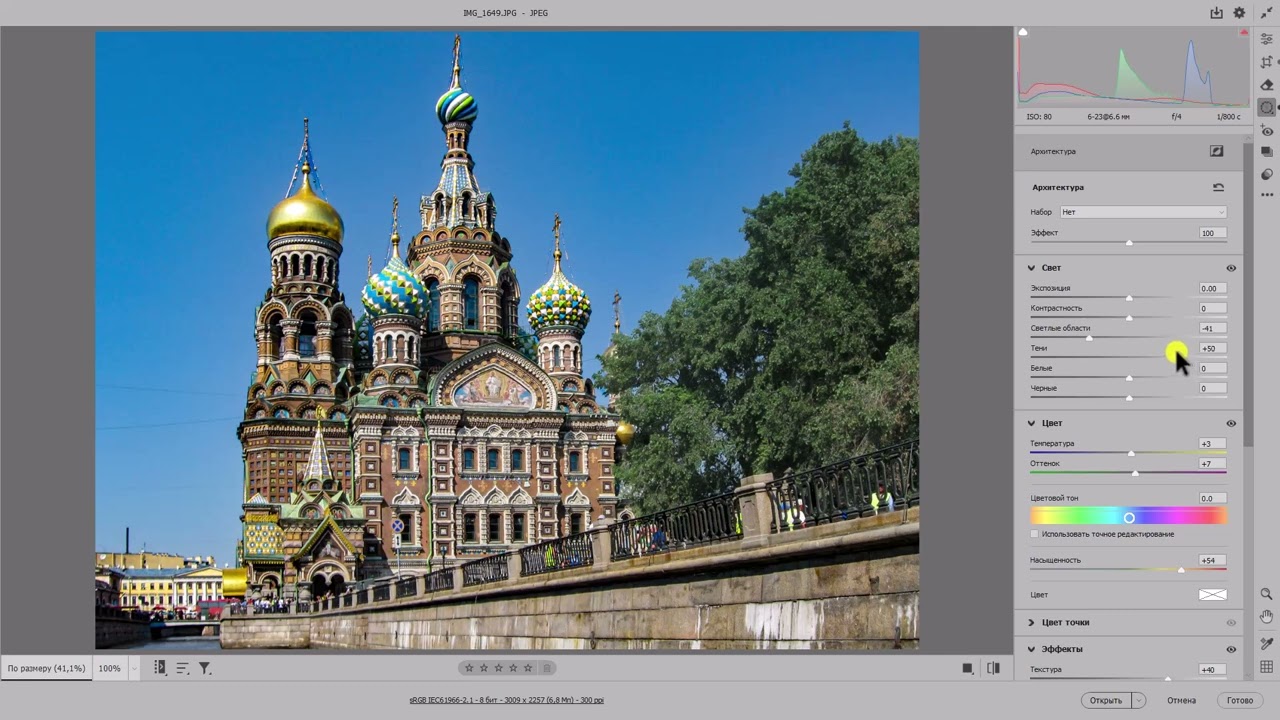Viewport: 1280px width, 720px height.
Task: Click the Экспозиция value field
Action: click(1212, 288)
